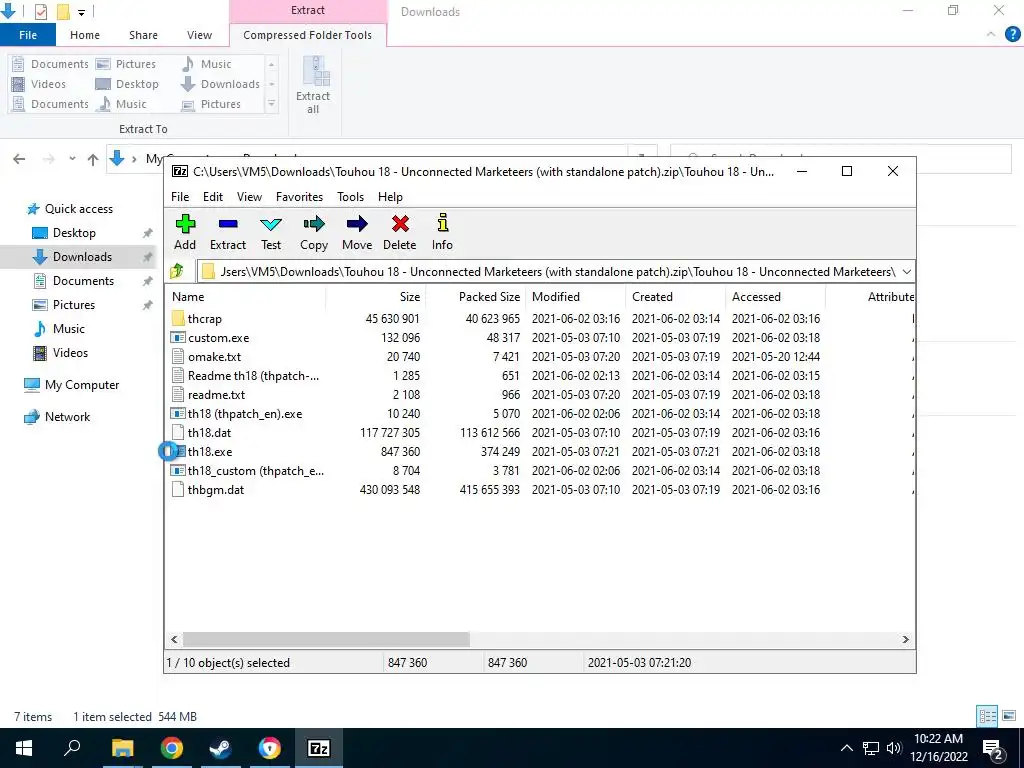
Task: Select omake.txt in the archive
Action: (x=214, y=357)
